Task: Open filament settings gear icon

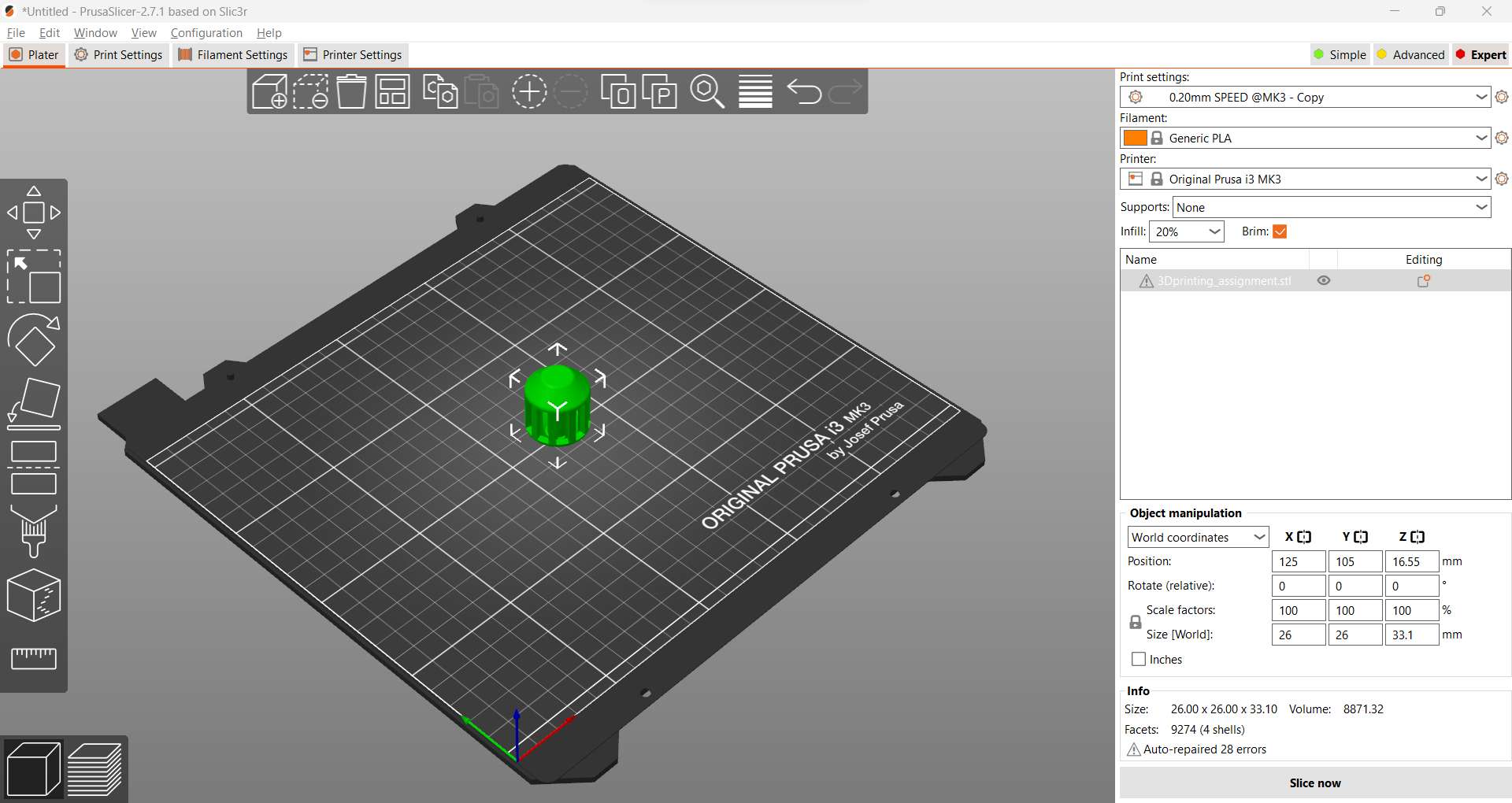Action: click(1502, 138)
